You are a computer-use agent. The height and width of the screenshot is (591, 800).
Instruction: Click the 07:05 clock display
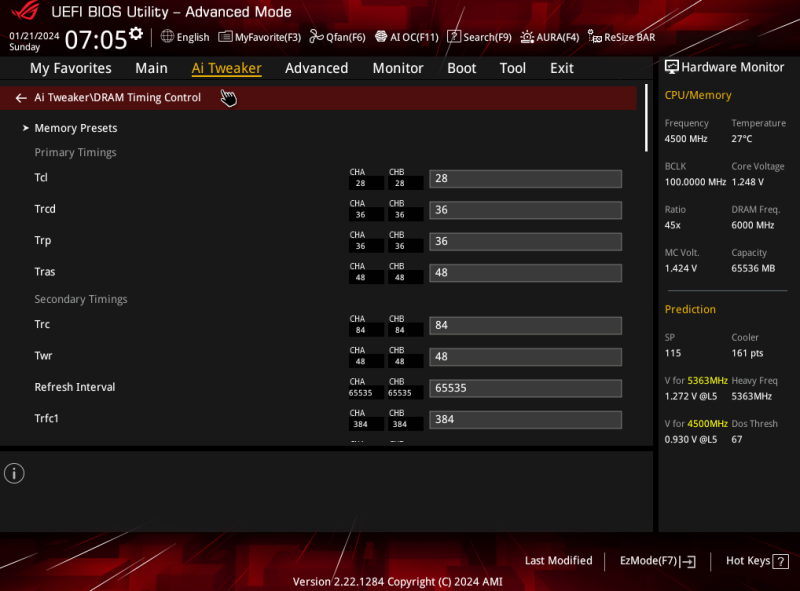pos(96,40)
